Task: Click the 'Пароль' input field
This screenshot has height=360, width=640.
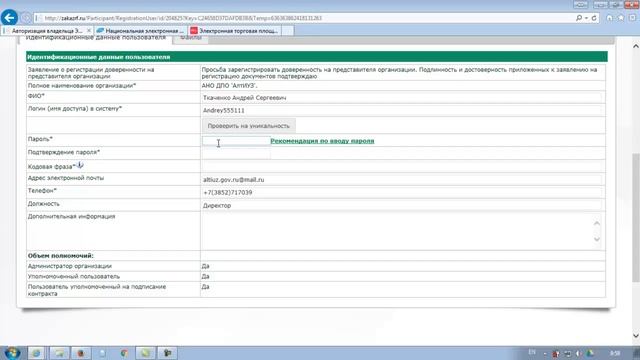Action: coord(236,141)
